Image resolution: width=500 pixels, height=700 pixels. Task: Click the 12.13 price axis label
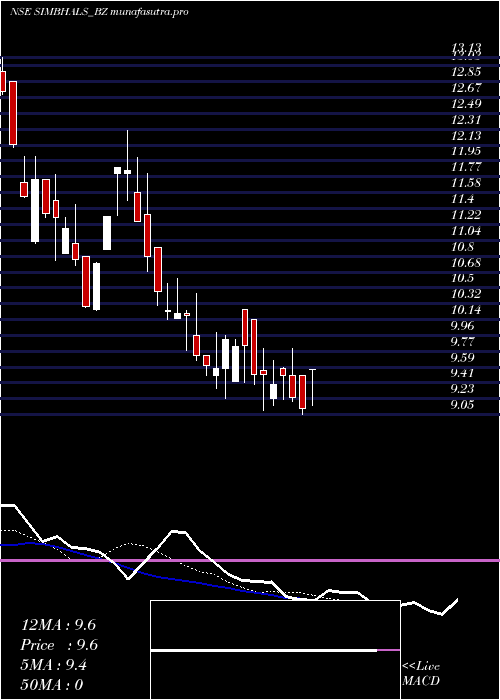(466, 135)
